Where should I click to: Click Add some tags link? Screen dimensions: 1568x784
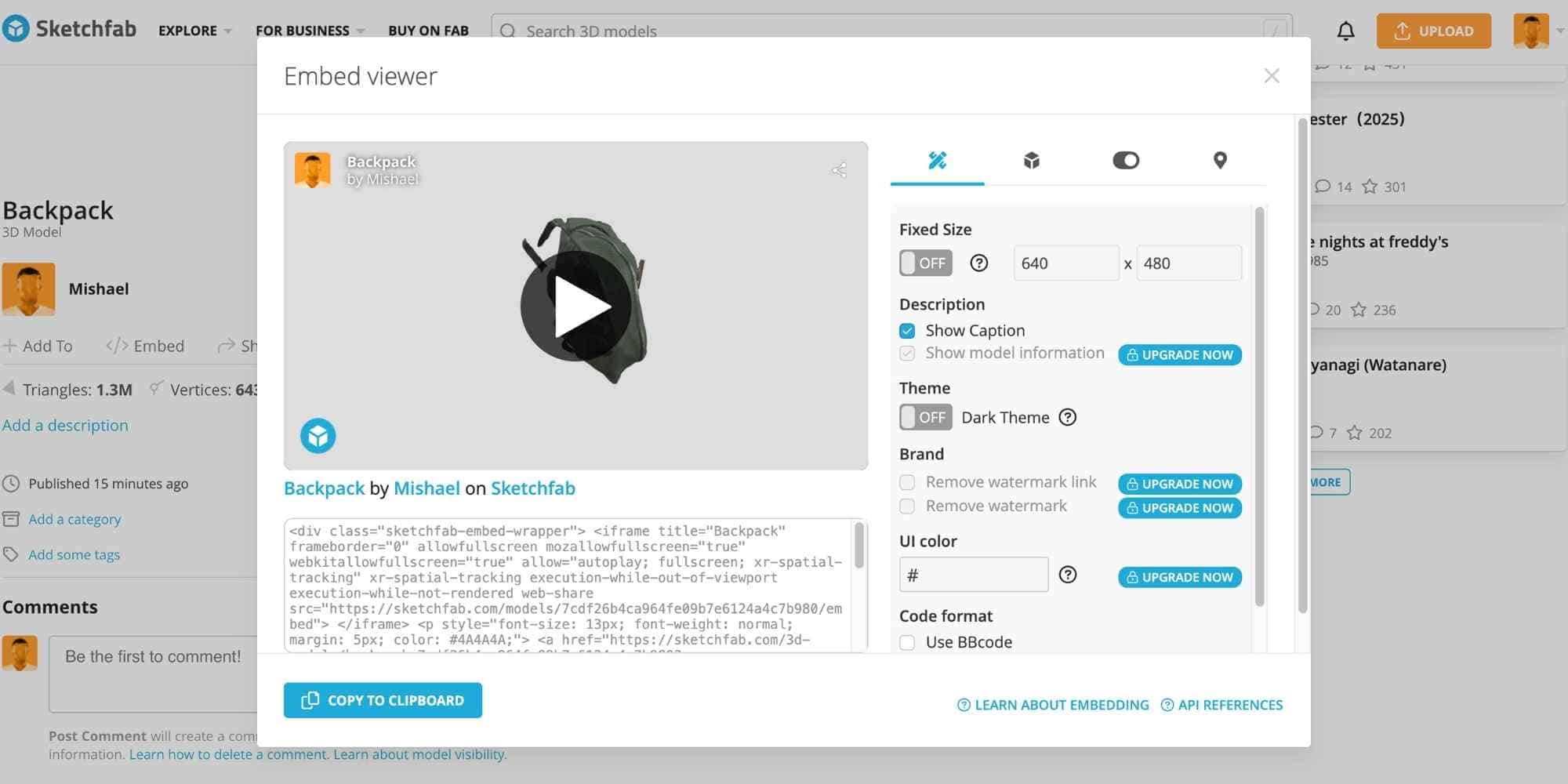74,554
